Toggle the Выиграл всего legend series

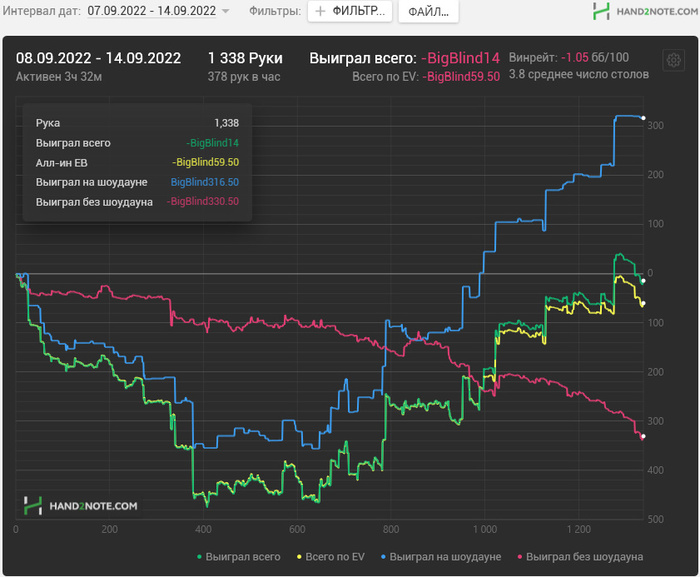coord(239,557)
